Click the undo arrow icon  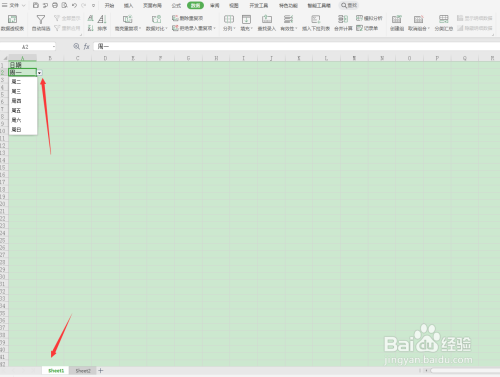point(74,5)
